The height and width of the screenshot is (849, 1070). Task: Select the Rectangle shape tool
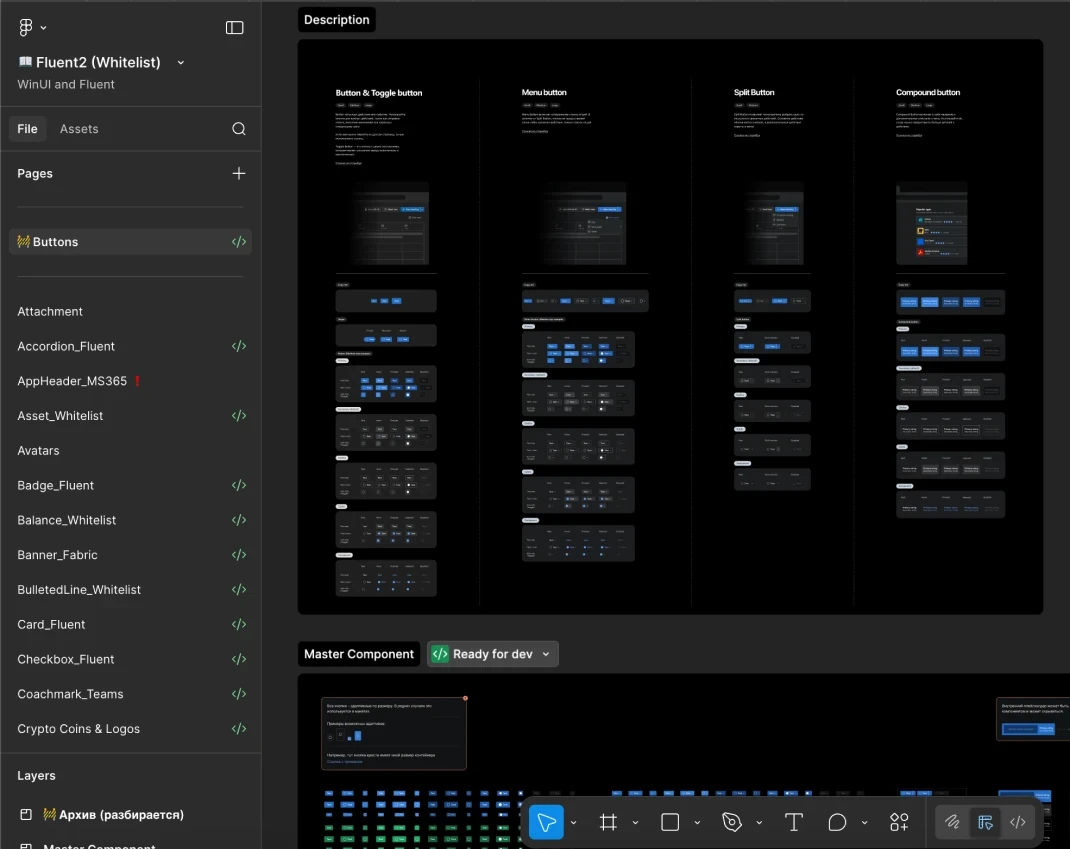coord(670,822)
